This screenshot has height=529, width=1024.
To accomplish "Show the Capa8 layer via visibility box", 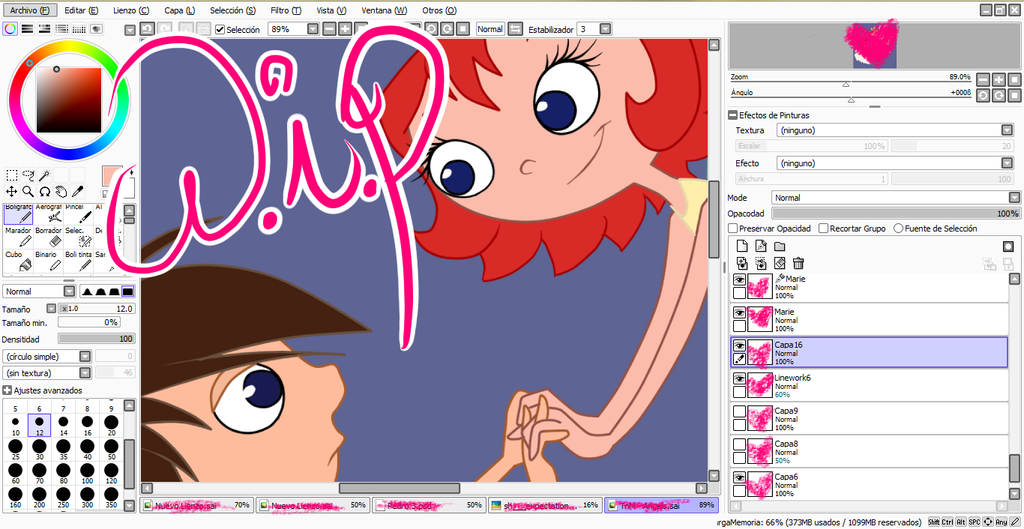I will click(739, 444).
